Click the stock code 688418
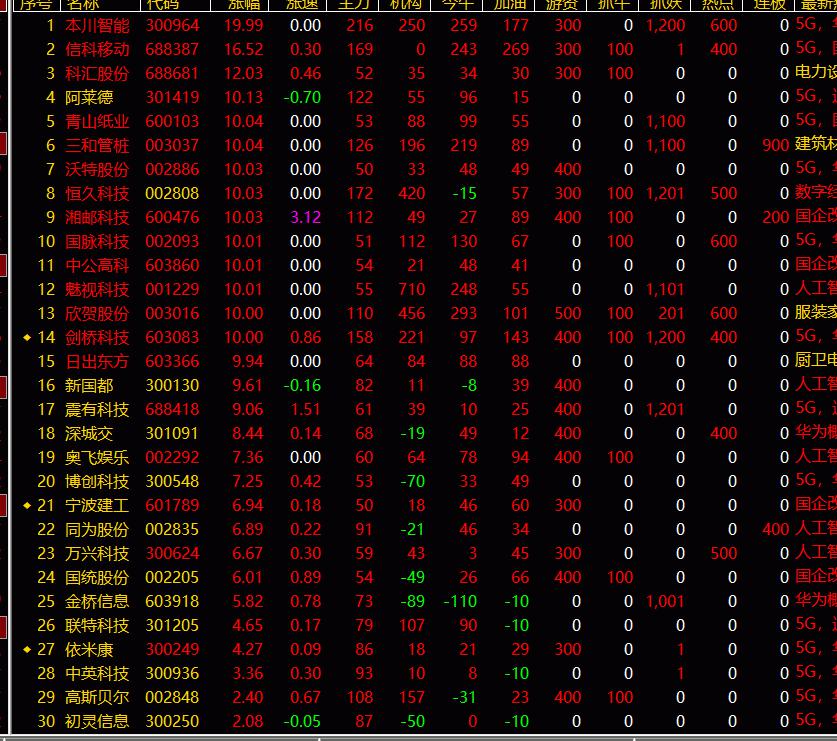Image resolution: width=837 pixels, height=741 pixels. [172, 409]
